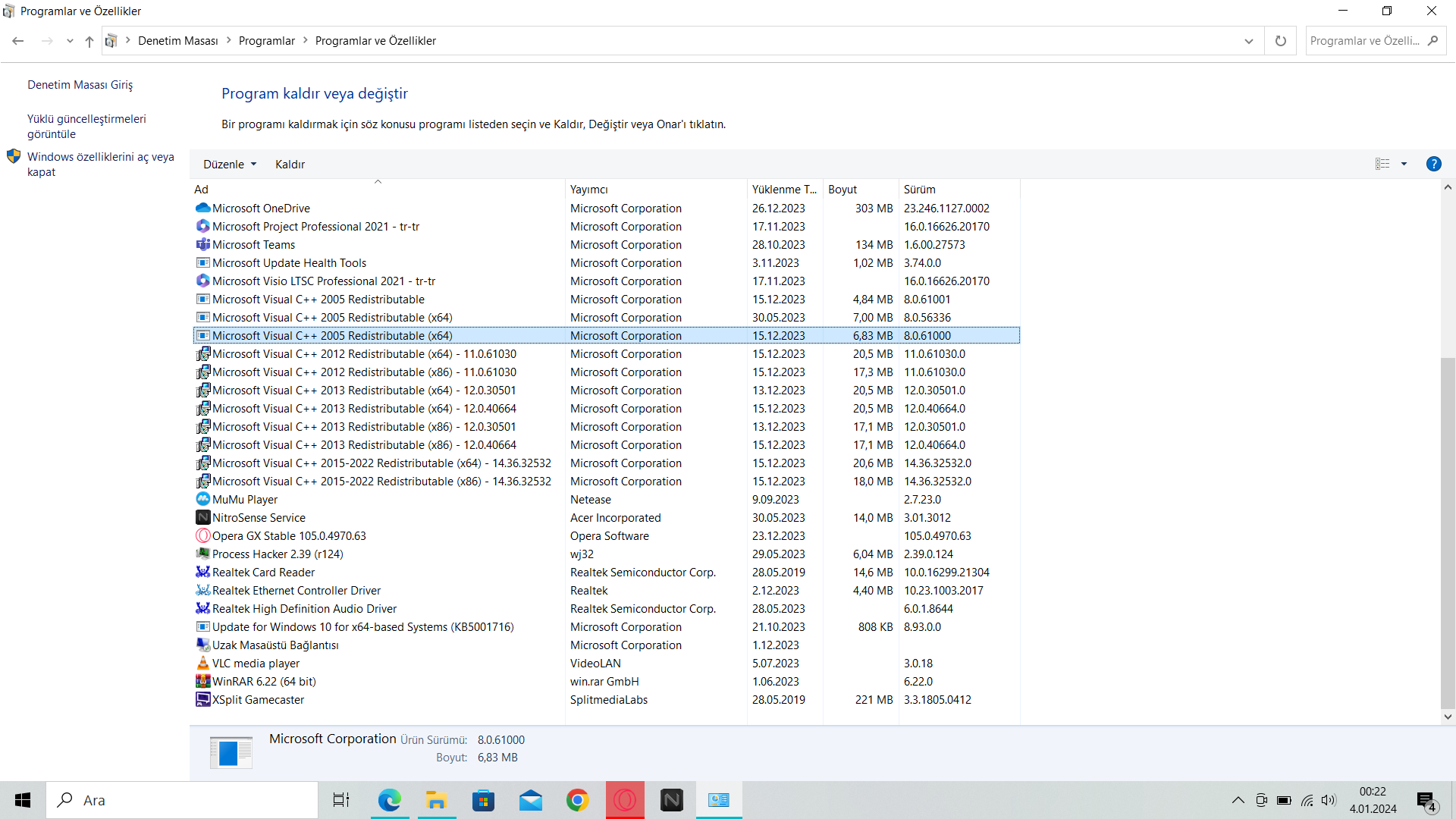Click the Microsoft OneDrive cloud icon

(202, 209)
